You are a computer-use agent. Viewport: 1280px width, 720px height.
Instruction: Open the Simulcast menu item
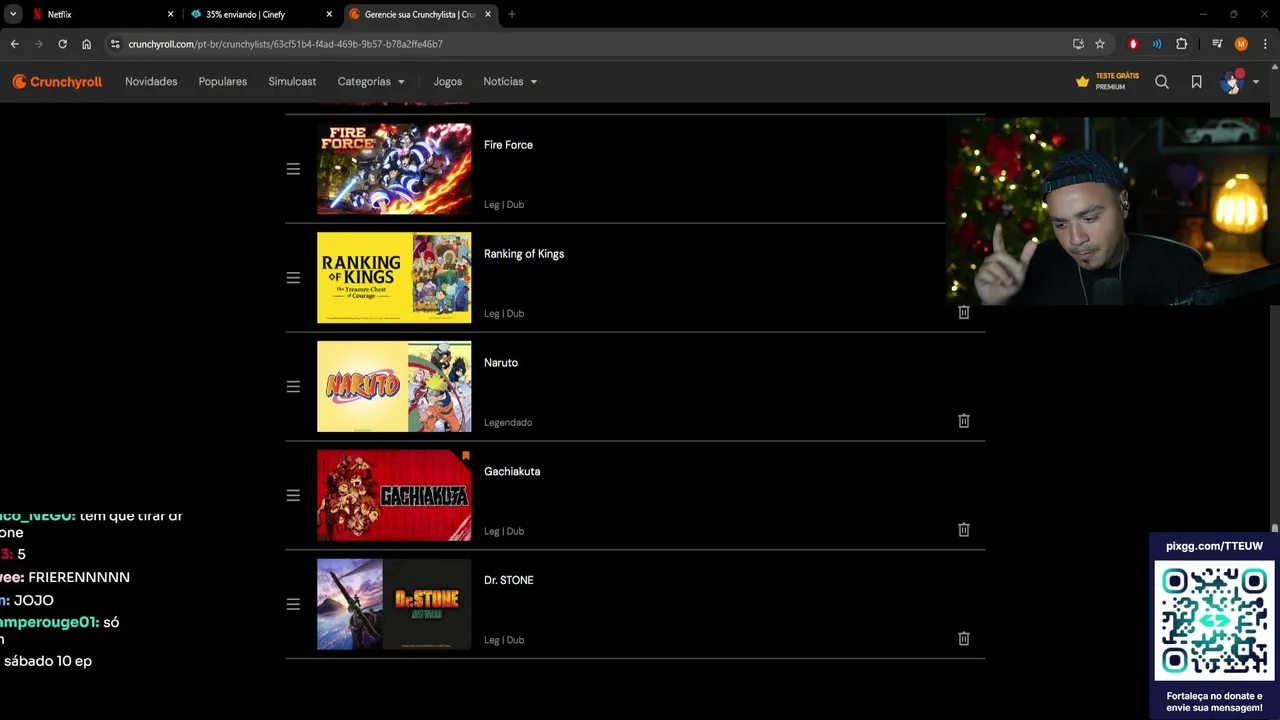coord(292,82)
